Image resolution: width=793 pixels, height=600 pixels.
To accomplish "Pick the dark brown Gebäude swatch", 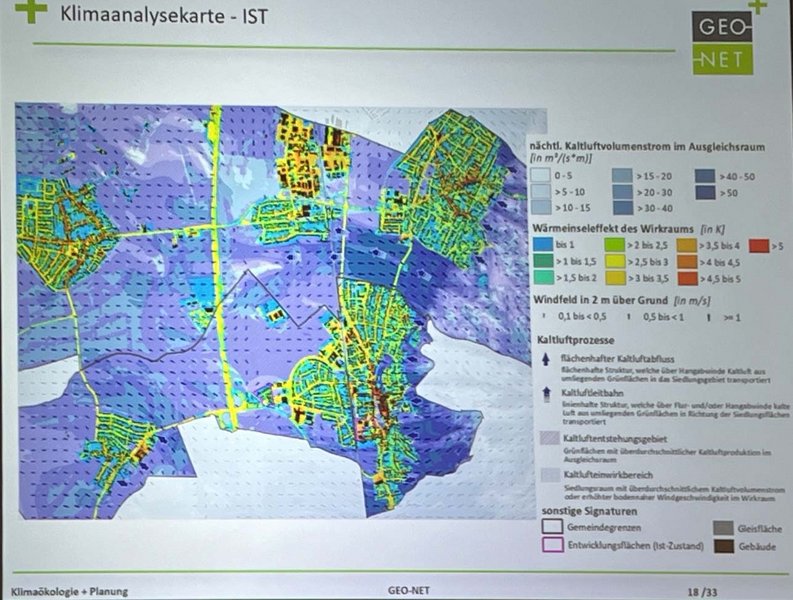I will 724,546.
